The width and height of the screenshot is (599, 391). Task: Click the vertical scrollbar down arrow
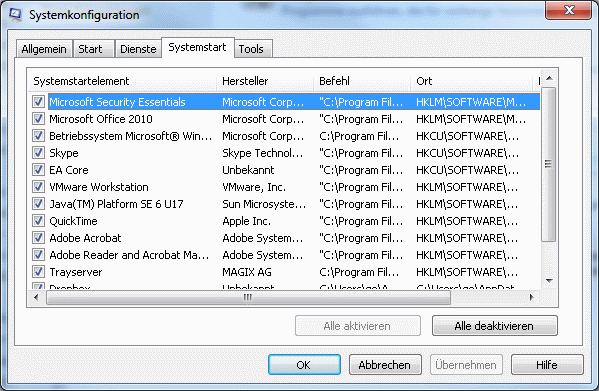click(x=549, y=281)
